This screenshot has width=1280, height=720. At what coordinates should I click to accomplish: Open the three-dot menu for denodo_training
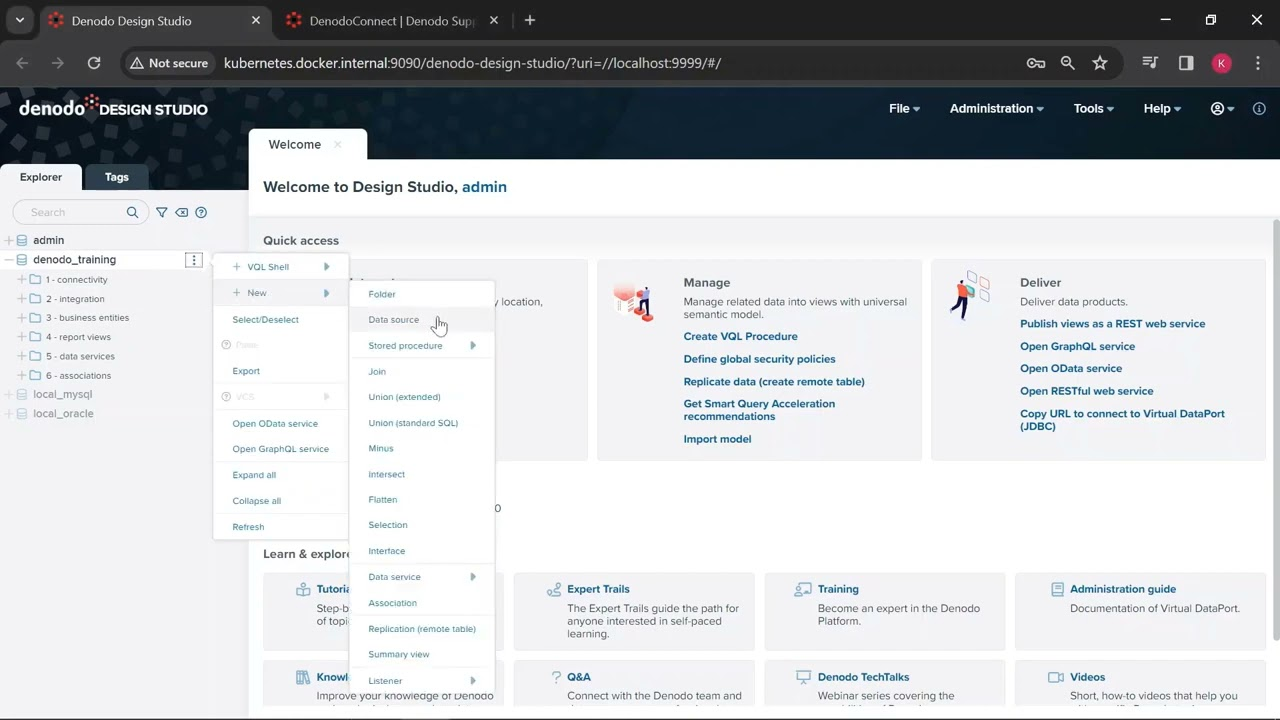click(x=194, y=260)
